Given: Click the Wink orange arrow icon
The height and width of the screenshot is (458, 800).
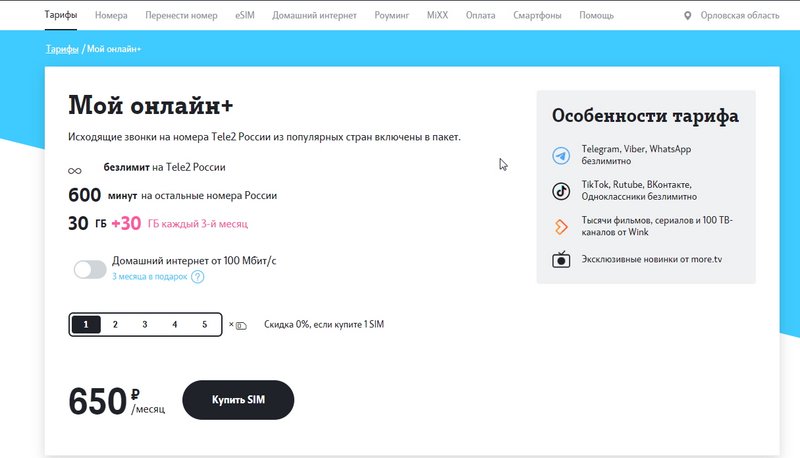Looking at the screenshot, I should 561,226.
